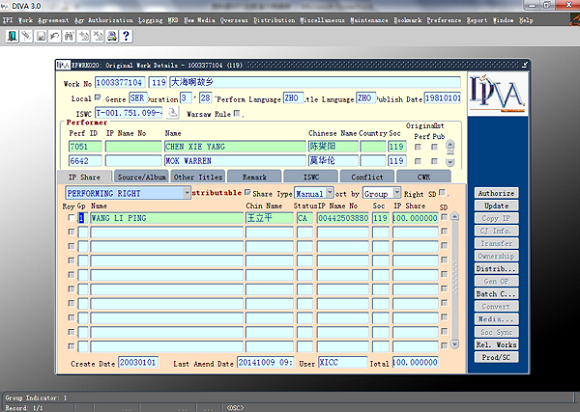Switch to the Conflict tab
Viewport: 580px width, 412px height.
(367, 177)
